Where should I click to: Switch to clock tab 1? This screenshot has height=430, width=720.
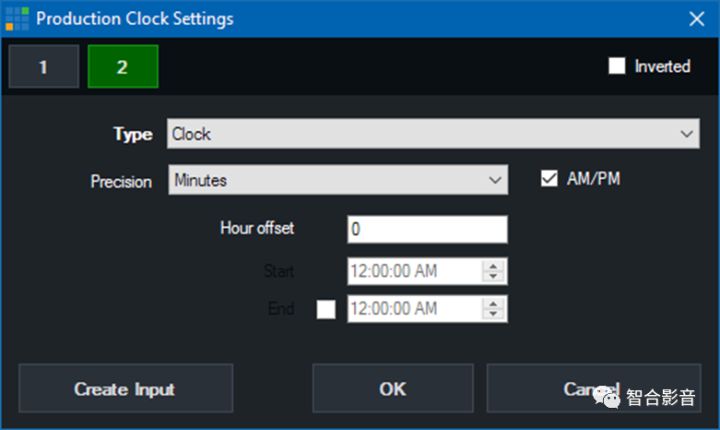pyautogui.click(x=43, y=68)
